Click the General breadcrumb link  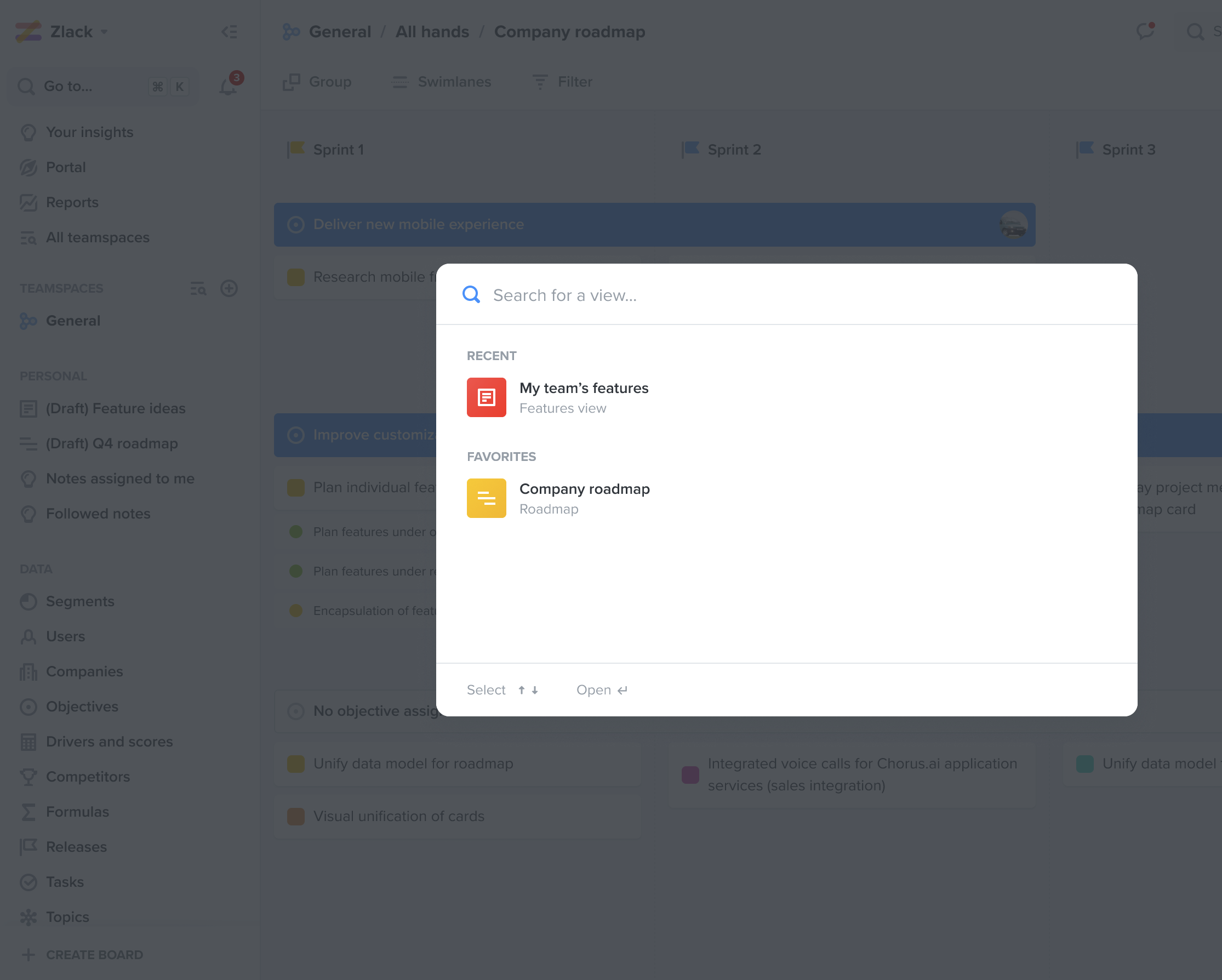(x=340, y=32)
